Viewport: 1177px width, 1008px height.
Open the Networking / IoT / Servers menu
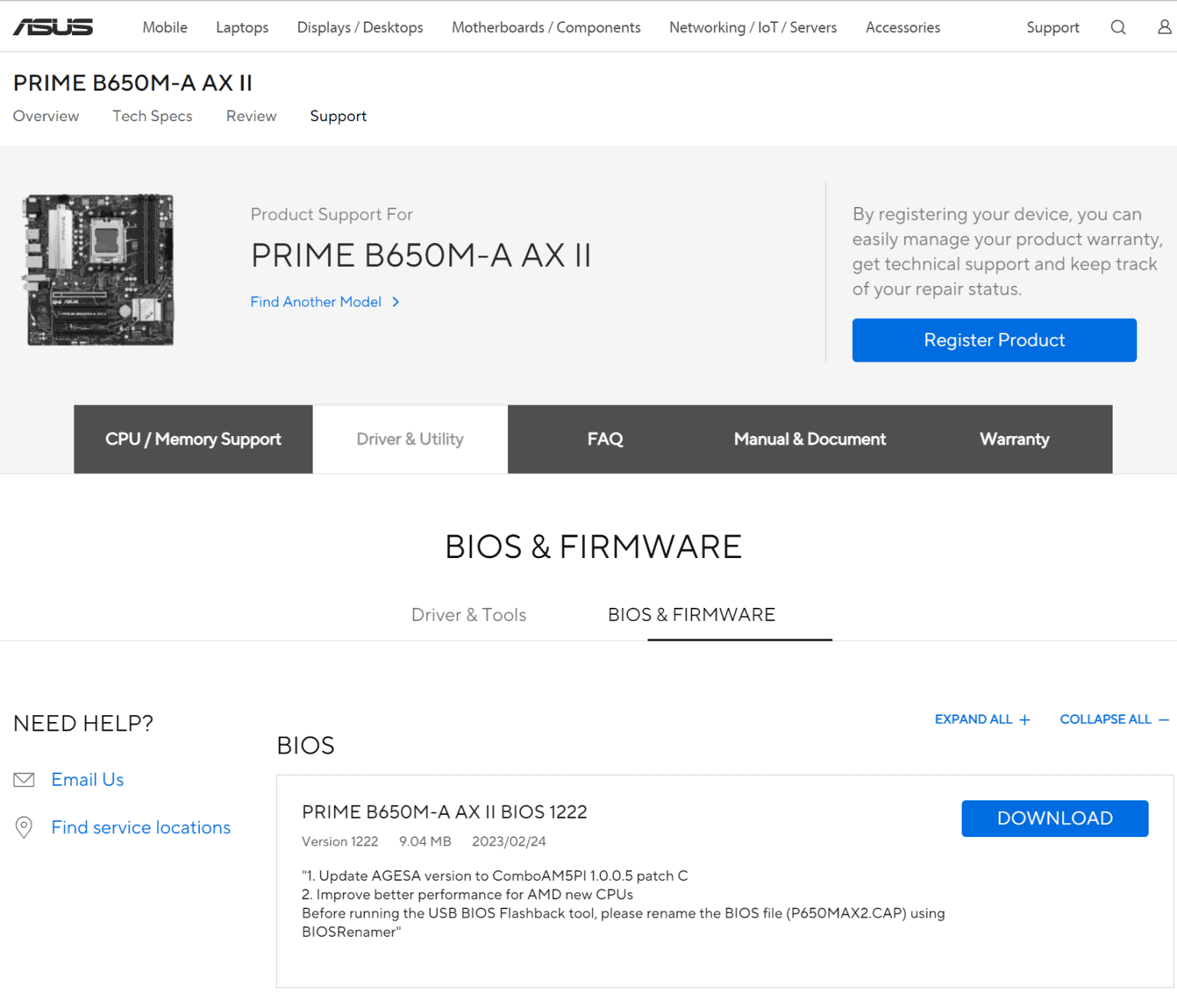pyautogui.click(x=752, y=28)
